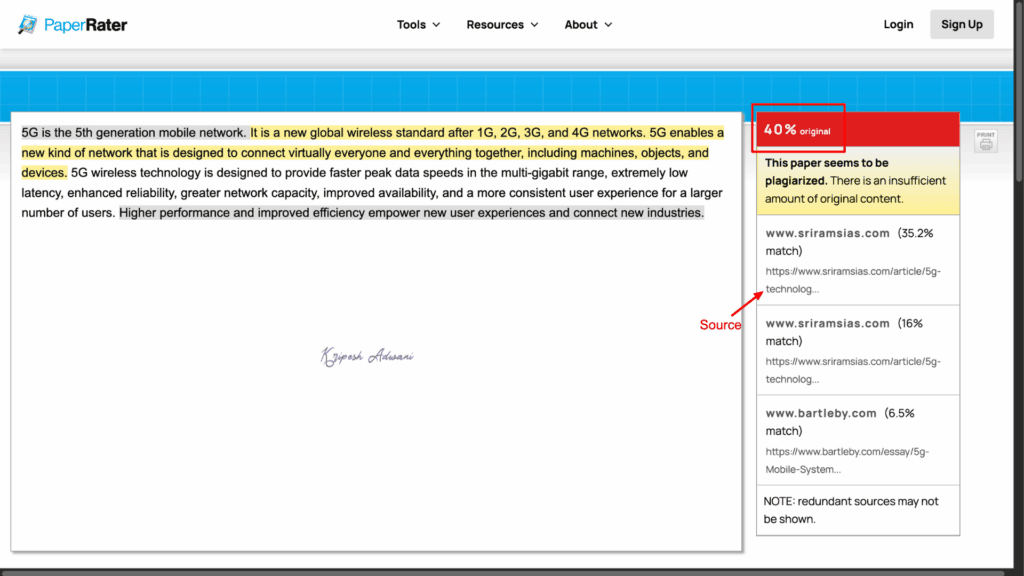Screen dimensions: 1024x576
Task: Click the Kriposh Aduwani signature
Action: click(366, 355)
